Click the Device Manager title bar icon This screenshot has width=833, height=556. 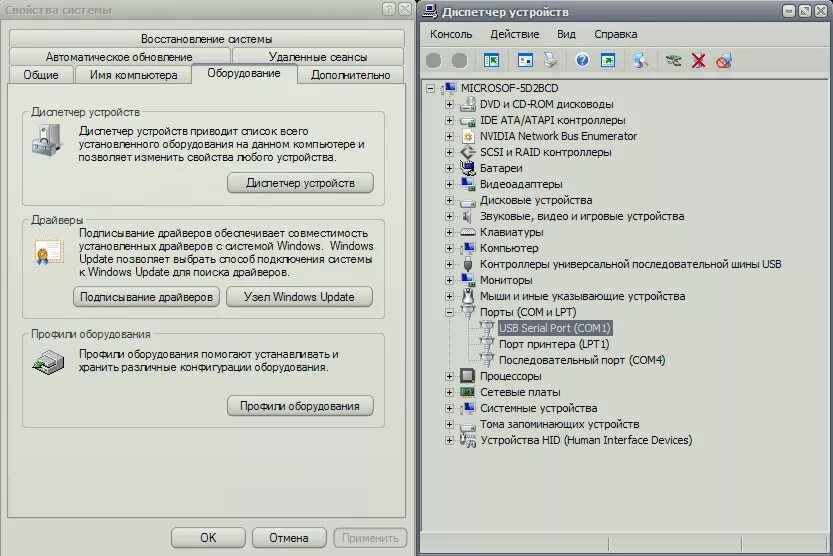[430, 11]
